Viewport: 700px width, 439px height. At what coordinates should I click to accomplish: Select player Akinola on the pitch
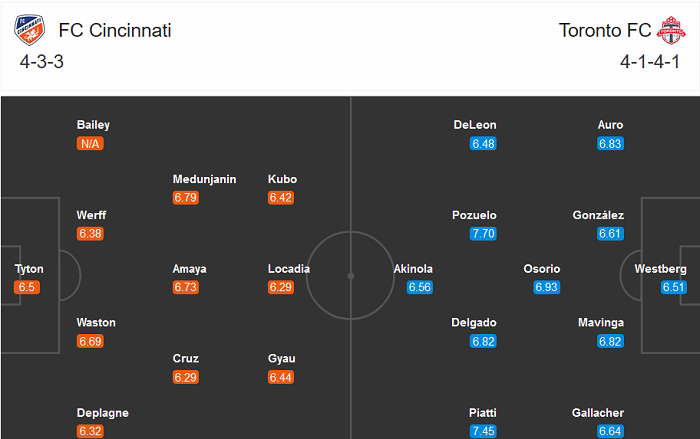pyautogui.click(x=413, y=269)
